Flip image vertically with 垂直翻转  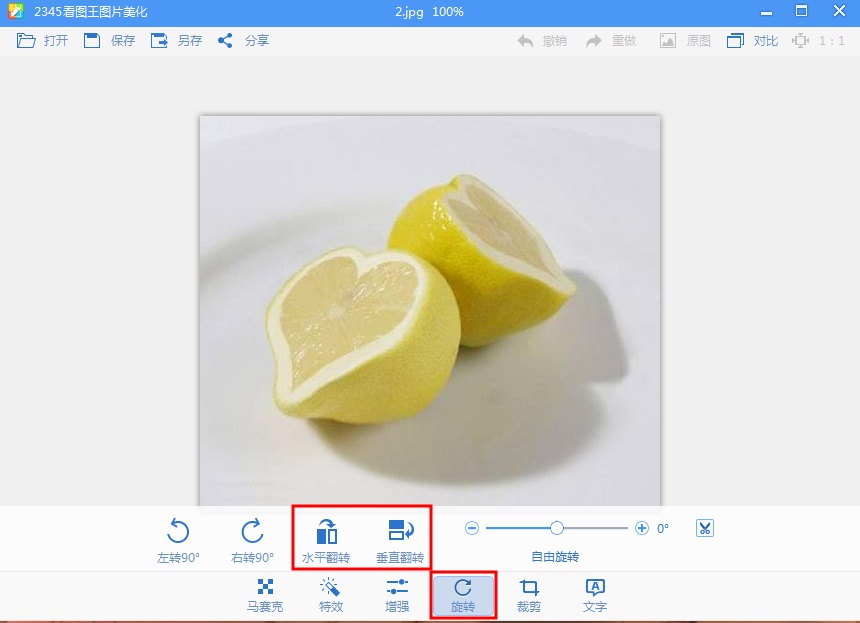click(x=400, y=539)
